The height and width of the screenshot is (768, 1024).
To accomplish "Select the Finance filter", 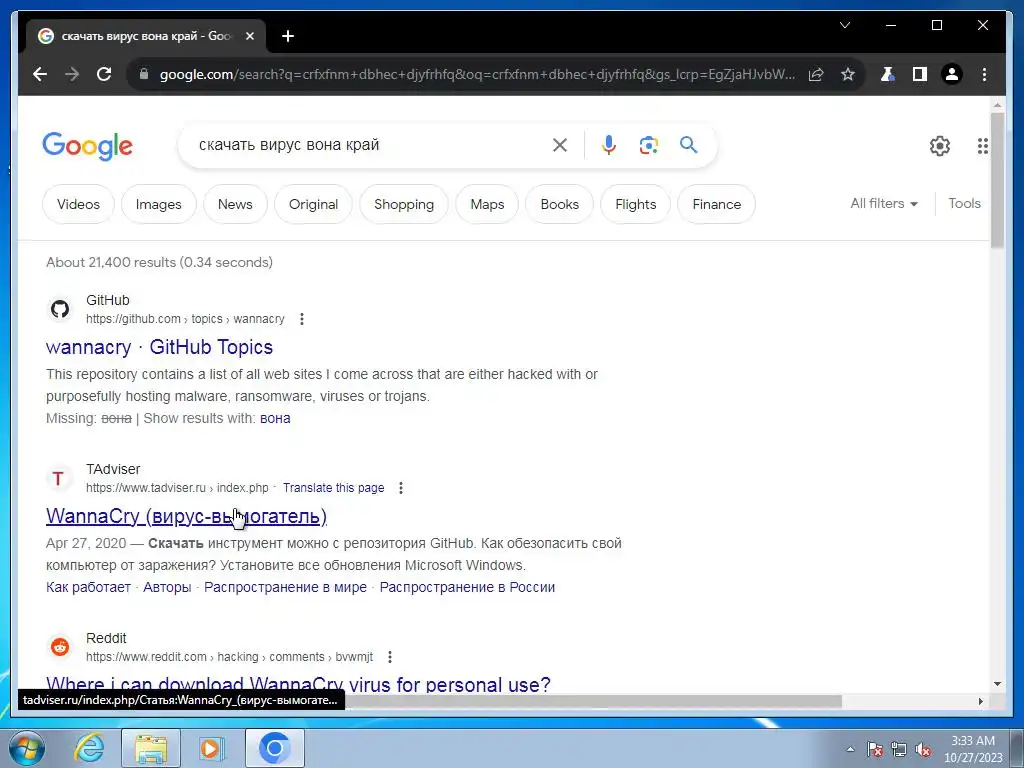I will tap(716, 204).
